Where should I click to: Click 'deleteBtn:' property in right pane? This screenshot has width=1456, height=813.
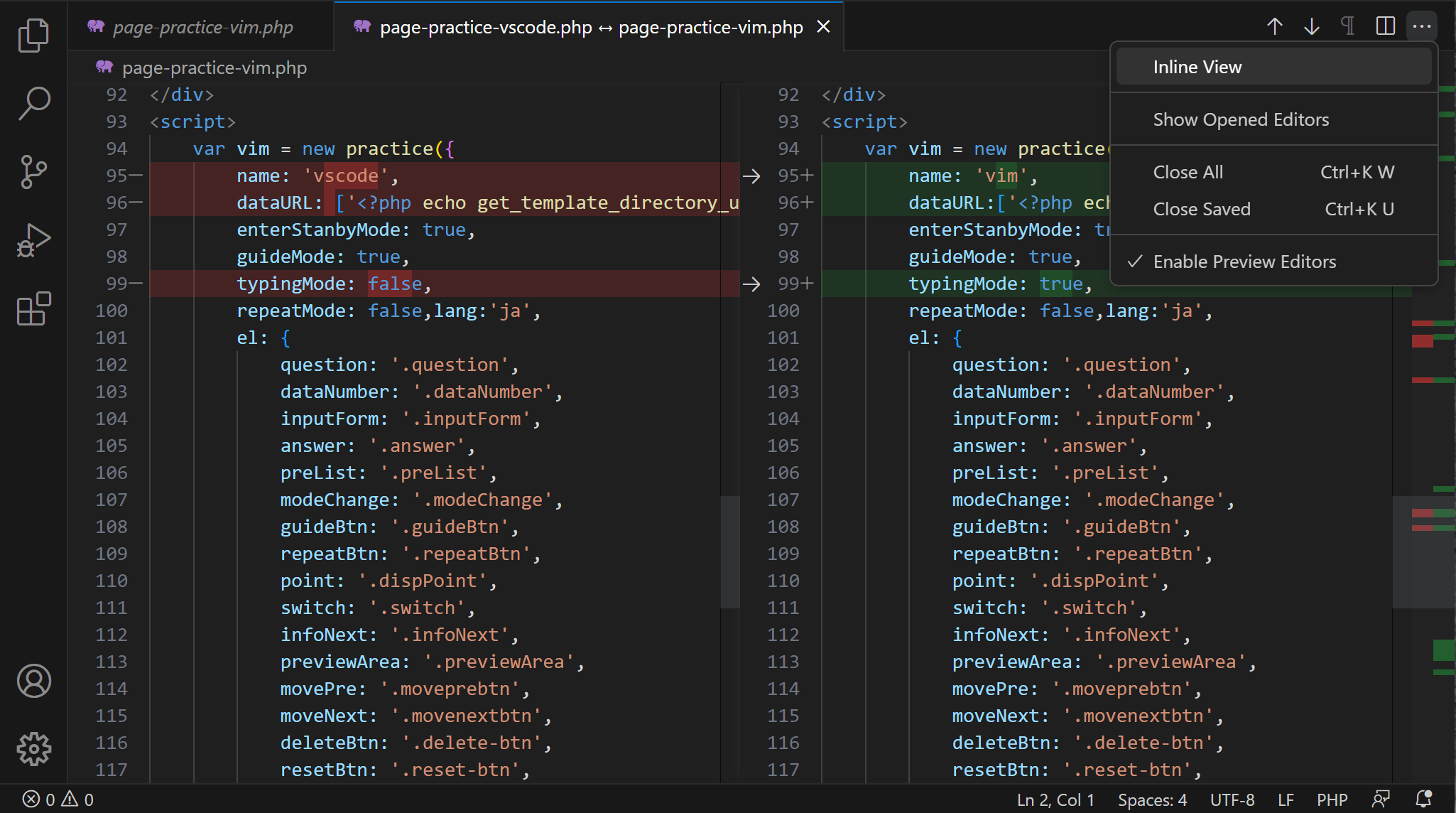pos(1006,743)
